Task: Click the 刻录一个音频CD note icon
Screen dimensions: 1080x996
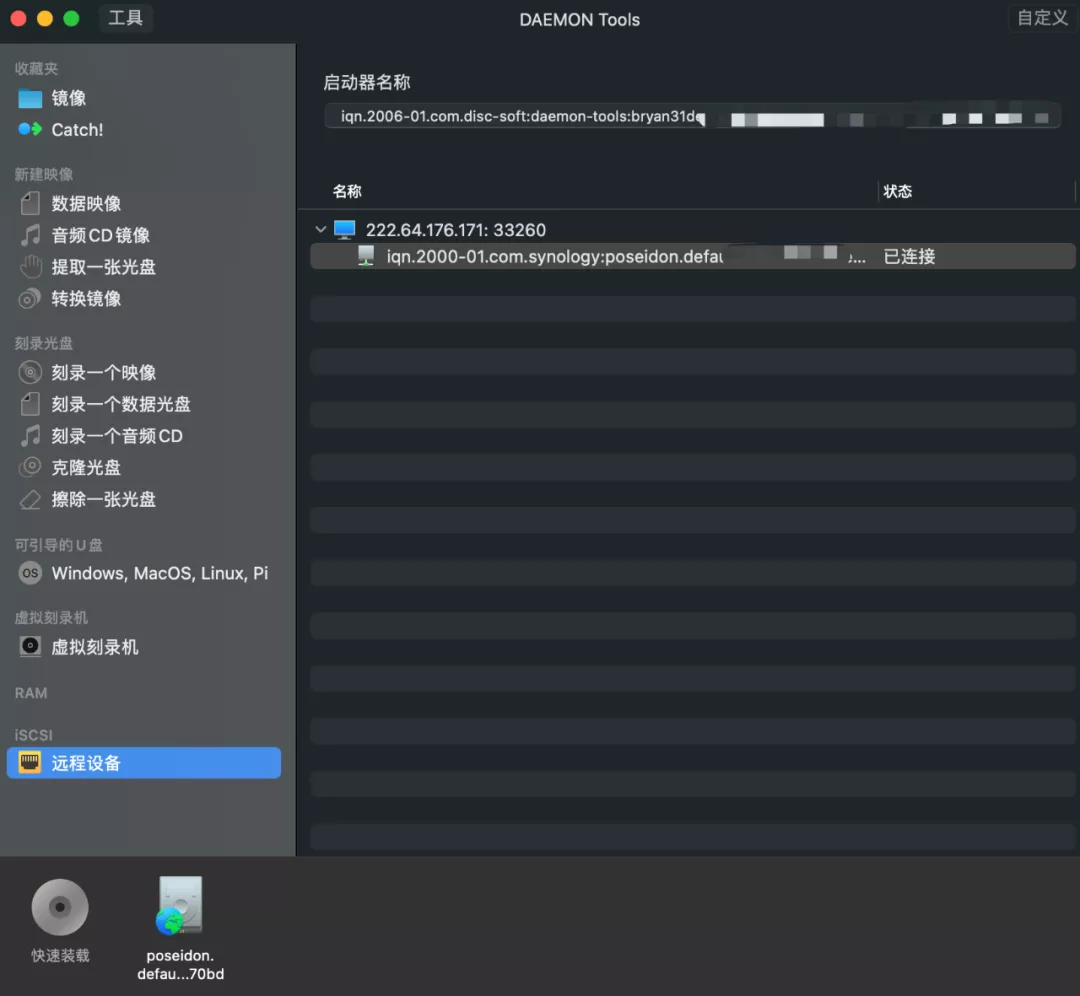Action: pos(30,436)
